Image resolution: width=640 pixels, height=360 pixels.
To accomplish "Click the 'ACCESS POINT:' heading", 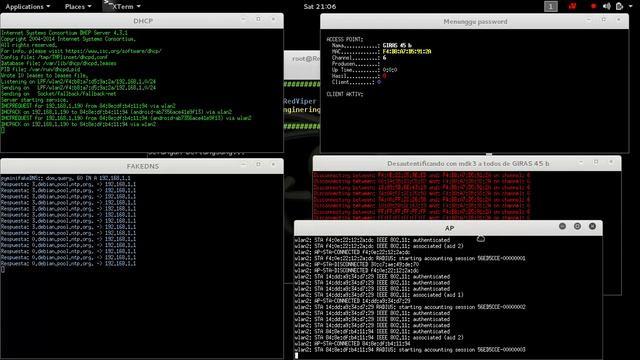I will point(344,39).
